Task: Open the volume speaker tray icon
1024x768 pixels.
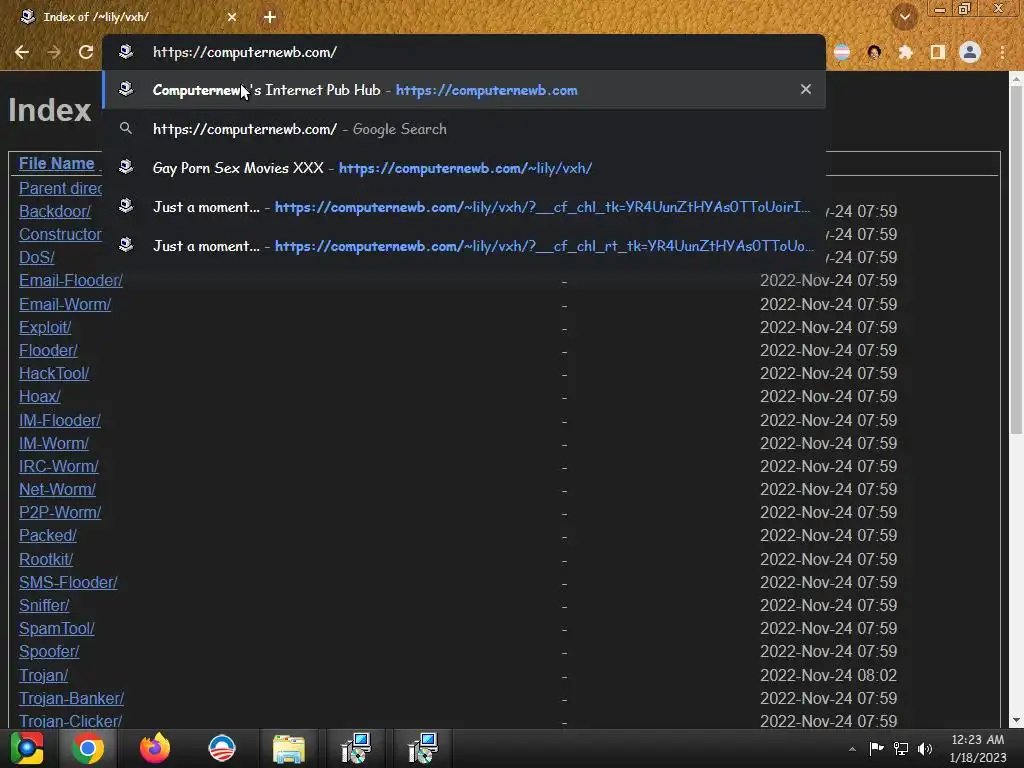Action: pyautogui.click(x=925, y=749)
